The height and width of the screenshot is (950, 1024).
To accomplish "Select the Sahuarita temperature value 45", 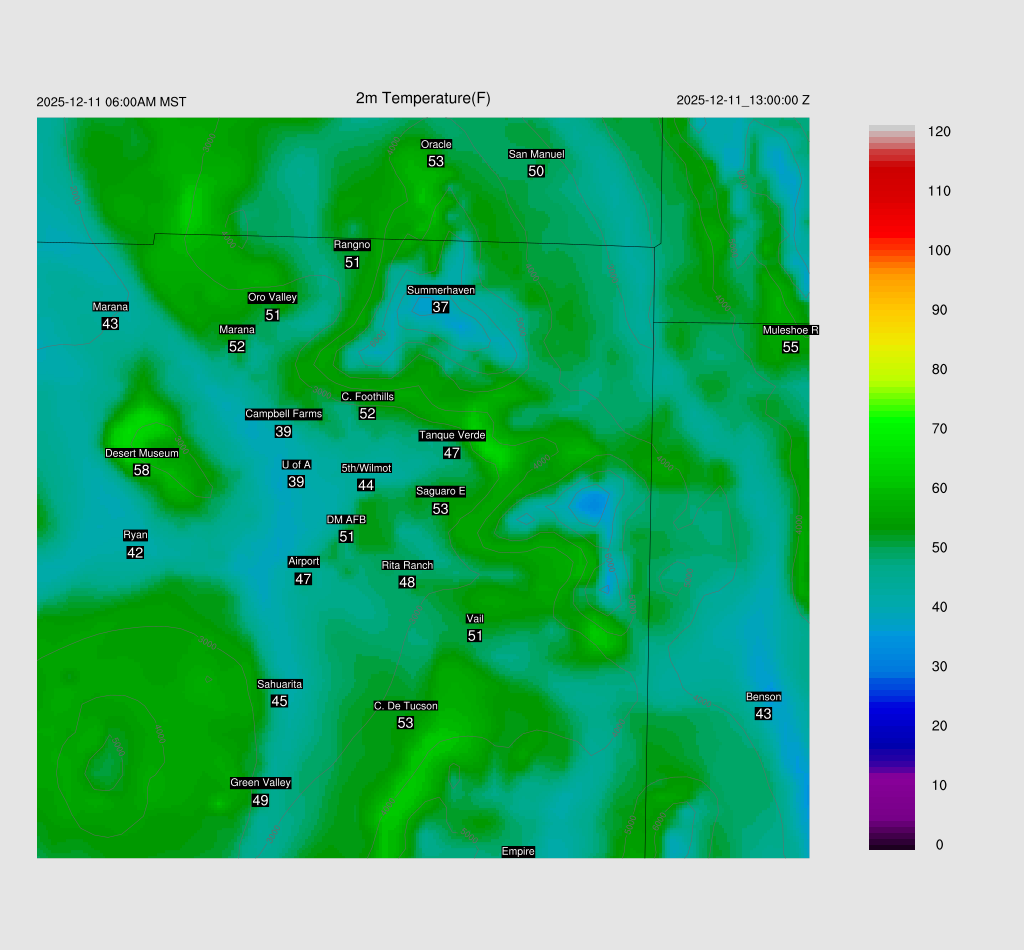I will coord(279,701).
